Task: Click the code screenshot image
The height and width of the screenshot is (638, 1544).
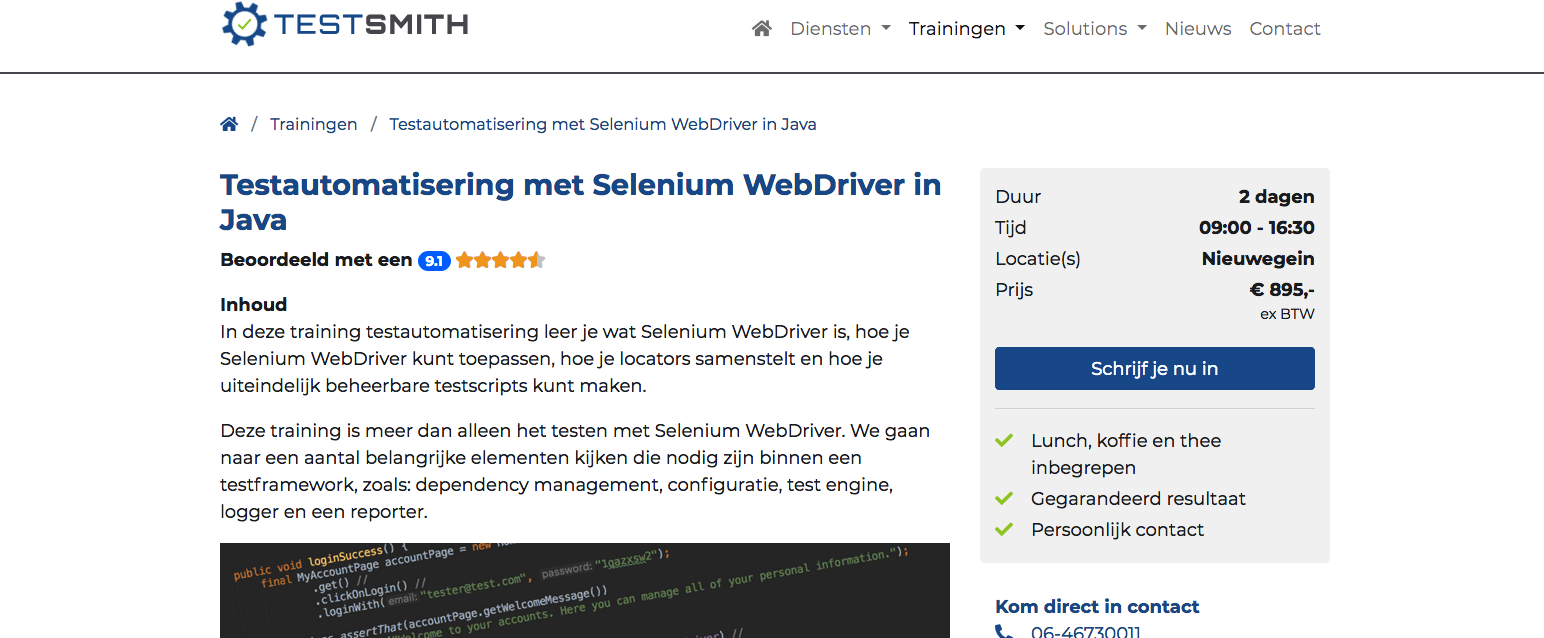Action: (585, 590)
